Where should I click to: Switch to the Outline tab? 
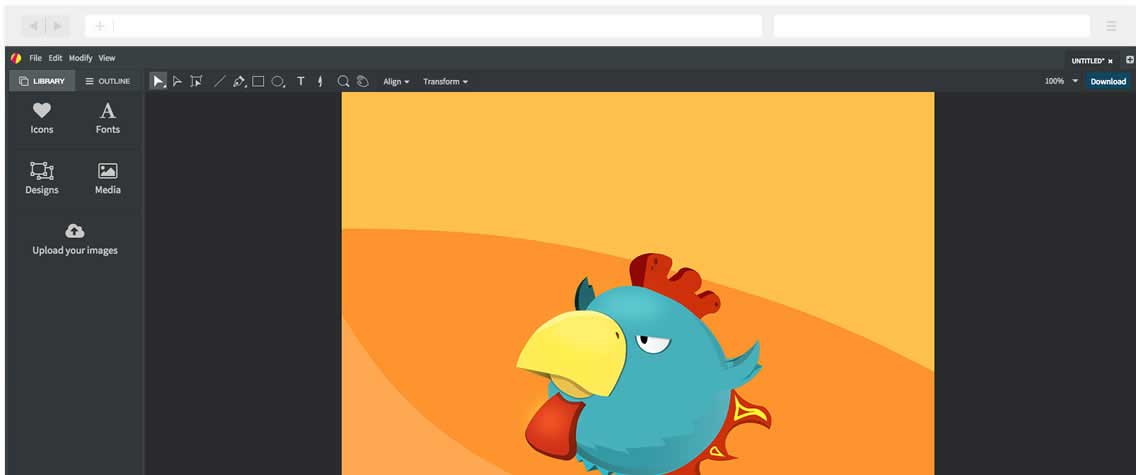point(108,81)
